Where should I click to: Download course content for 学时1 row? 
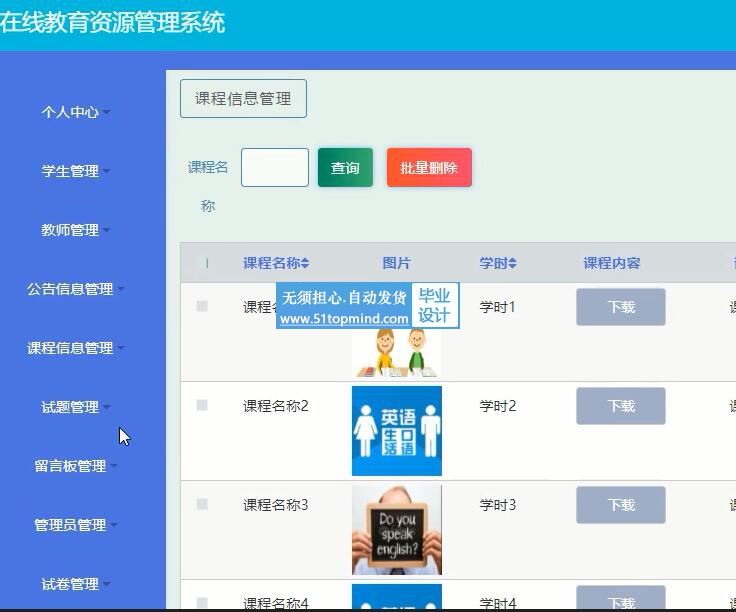[621, 307]
